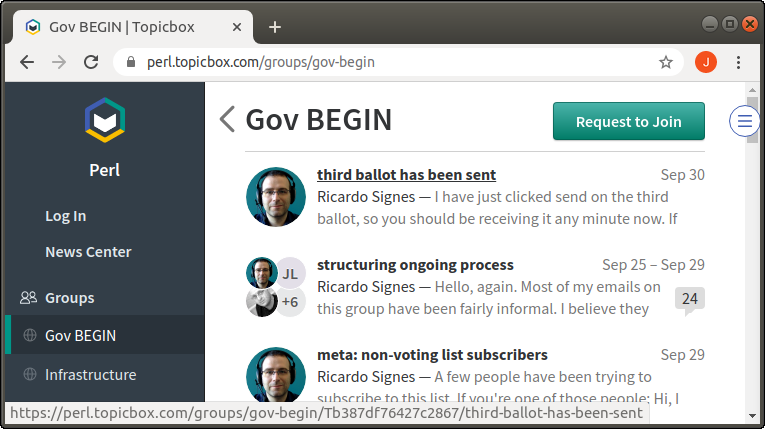
Task: Open the Chrome three-dot menu
Action: (x=739, y=62)
